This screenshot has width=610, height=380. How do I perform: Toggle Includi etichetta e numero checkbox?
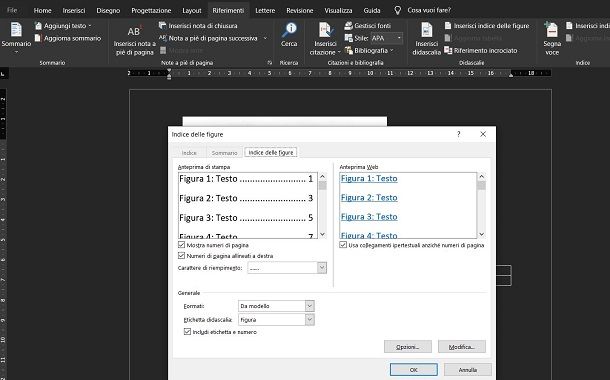(x=187, y=332)
